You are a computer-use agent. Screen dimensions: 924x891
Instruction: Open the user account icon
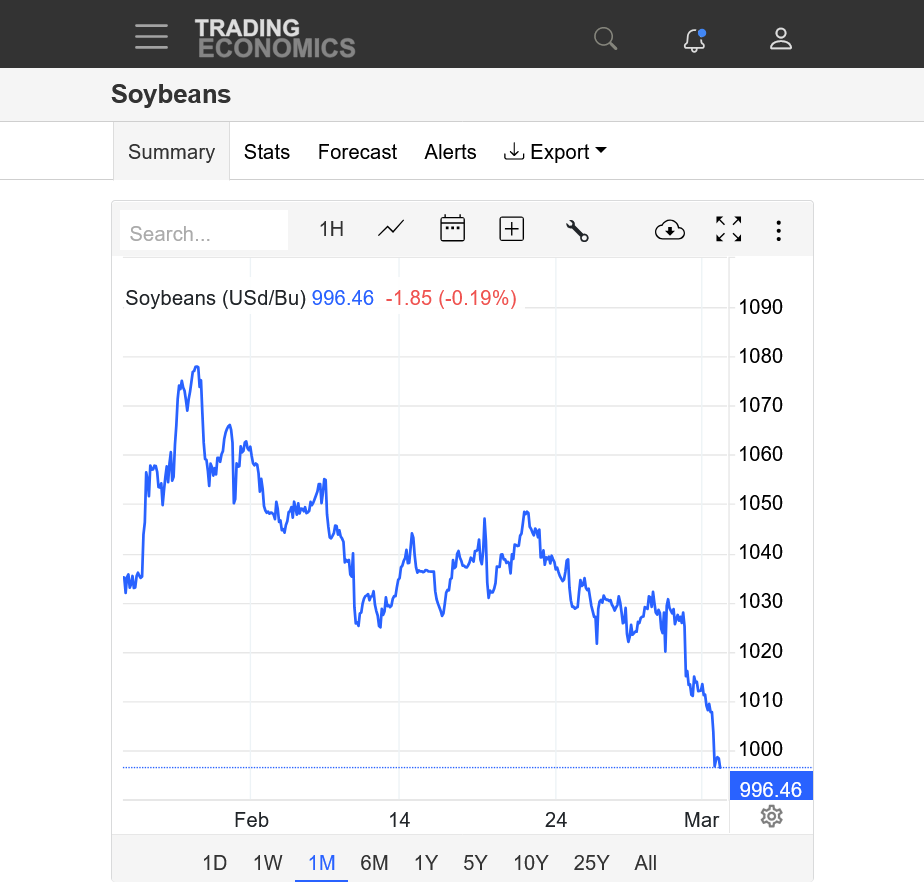[780, 39]
